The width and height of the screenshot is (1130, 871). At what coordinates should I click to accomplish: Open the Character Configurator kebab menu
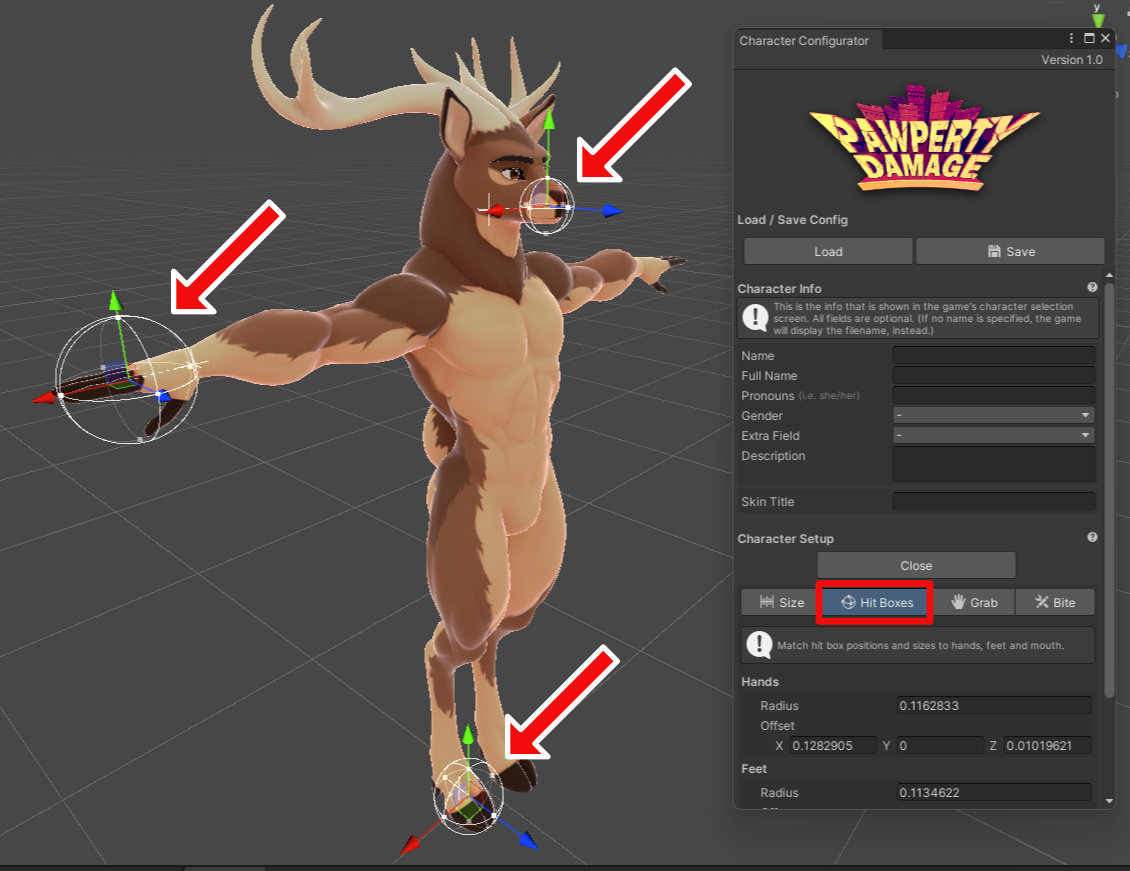point(1072,38)
